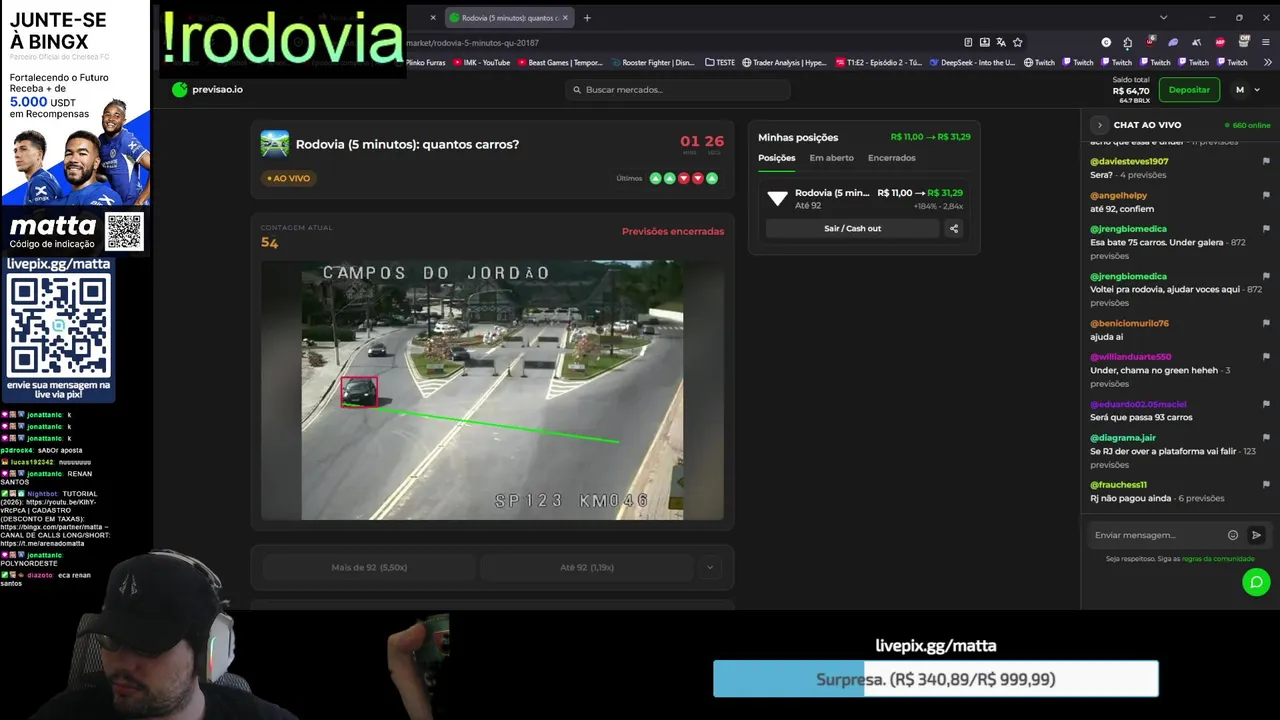Select the Até 92 (1,19x) option
This screenshot has width=1280, height=720.
[587, 567]
